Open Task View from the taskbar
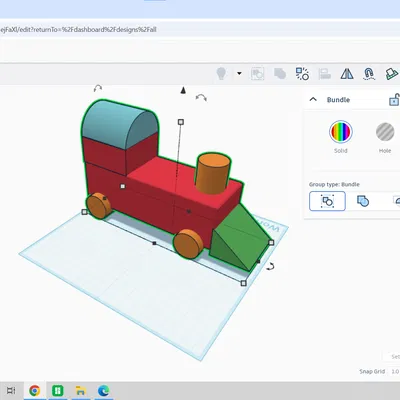Viewport: 400px width, 400px height. [11, 390]
